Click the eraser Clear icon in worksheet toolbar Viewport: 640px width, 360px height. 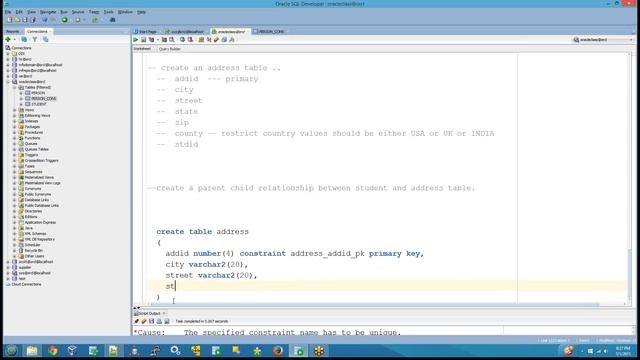[x=216, y=40]
